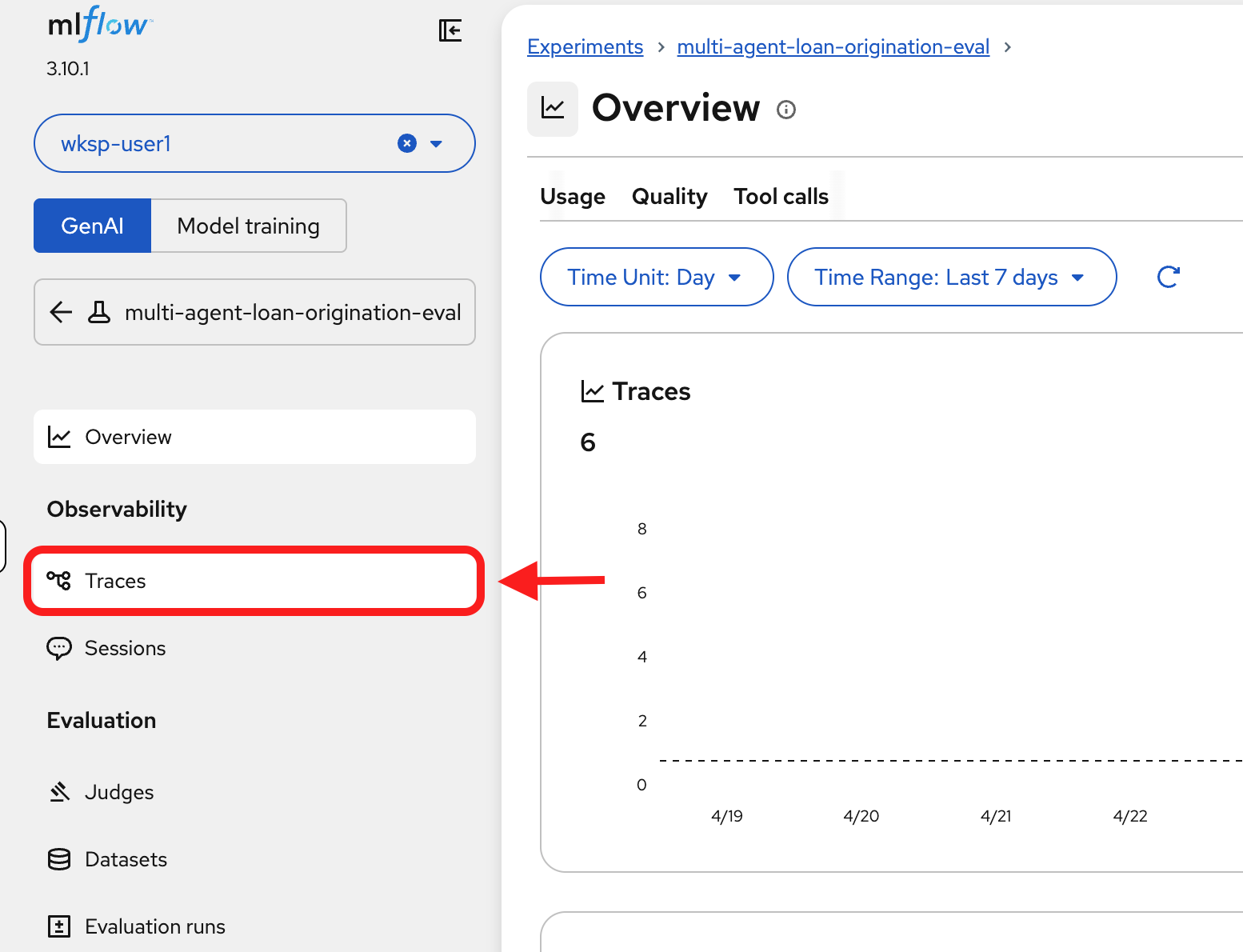Click the experiment flask icon

(x=99, y=312)
